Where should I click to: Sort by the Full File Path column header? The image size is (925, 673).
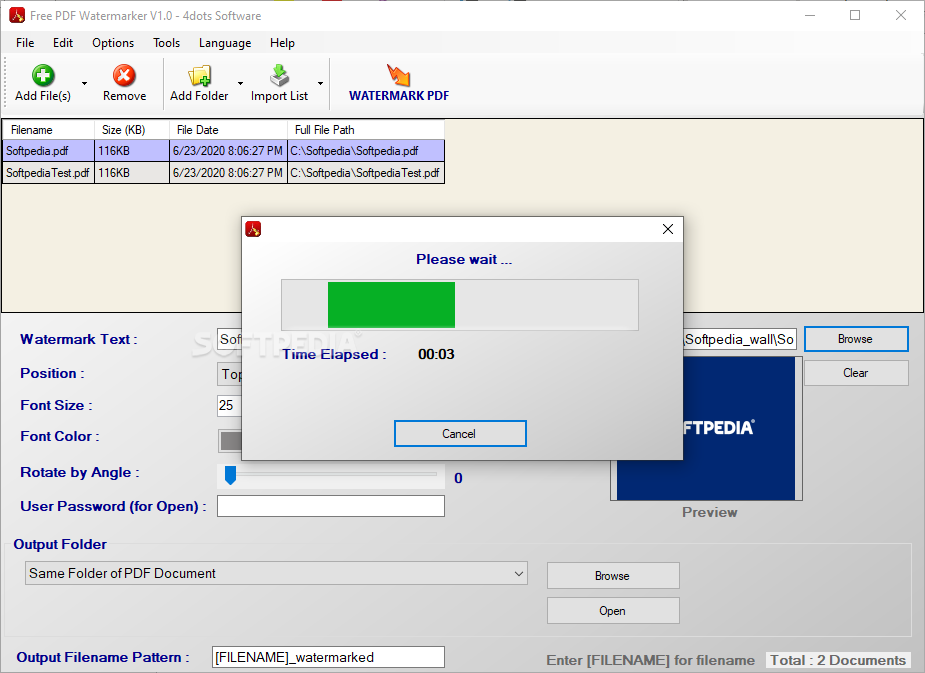click(x=366, y=130)
